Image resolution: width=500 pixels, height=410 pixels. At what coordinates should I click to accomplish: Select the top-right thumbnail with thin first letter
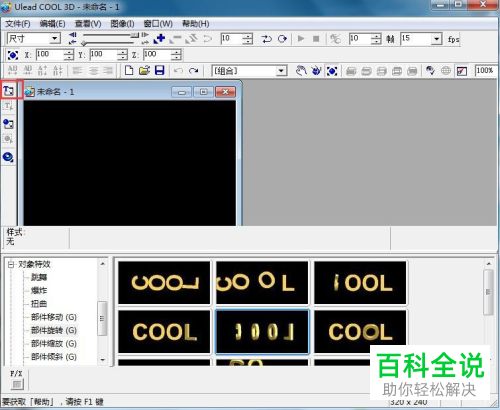pyautogui.click(x=360, y=283)
